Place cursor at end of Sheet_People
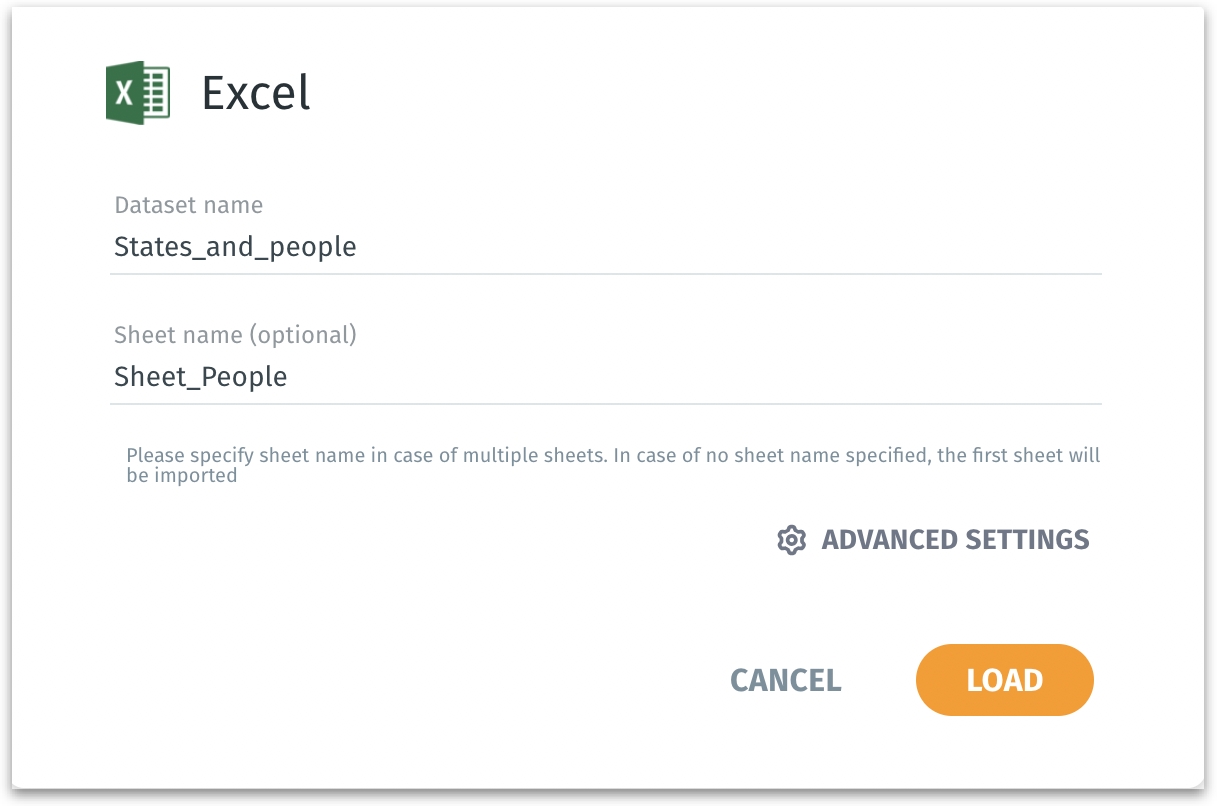This screenshot has width=1217, height=806. pos(289,377)
